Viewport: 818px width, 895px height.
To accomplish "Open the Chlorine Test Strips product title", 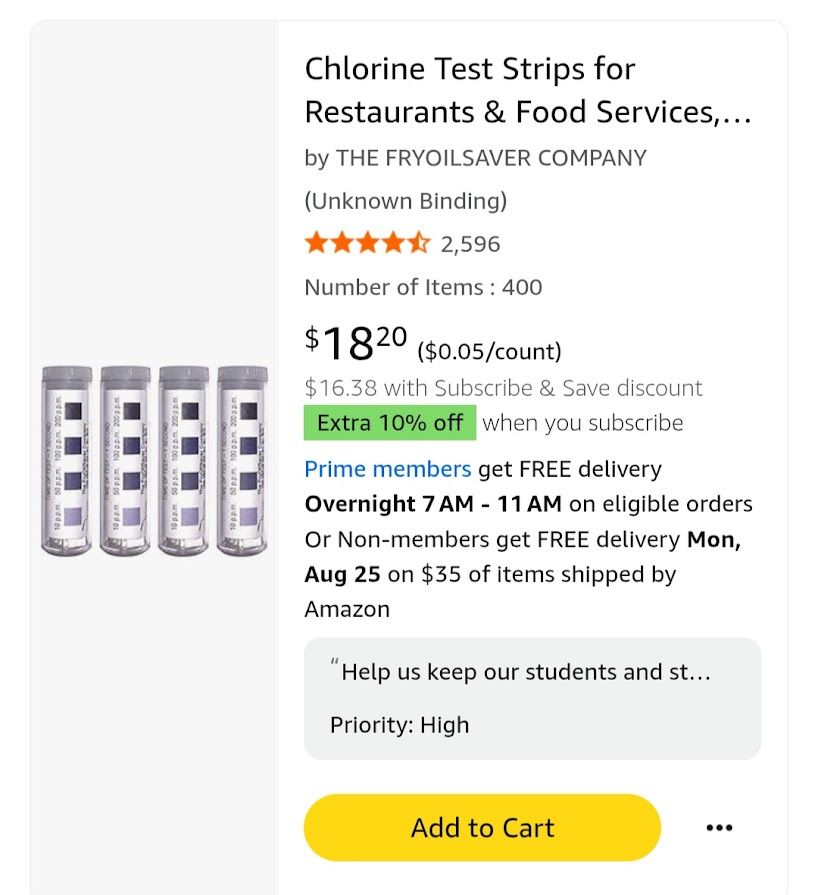I will 528,90.
